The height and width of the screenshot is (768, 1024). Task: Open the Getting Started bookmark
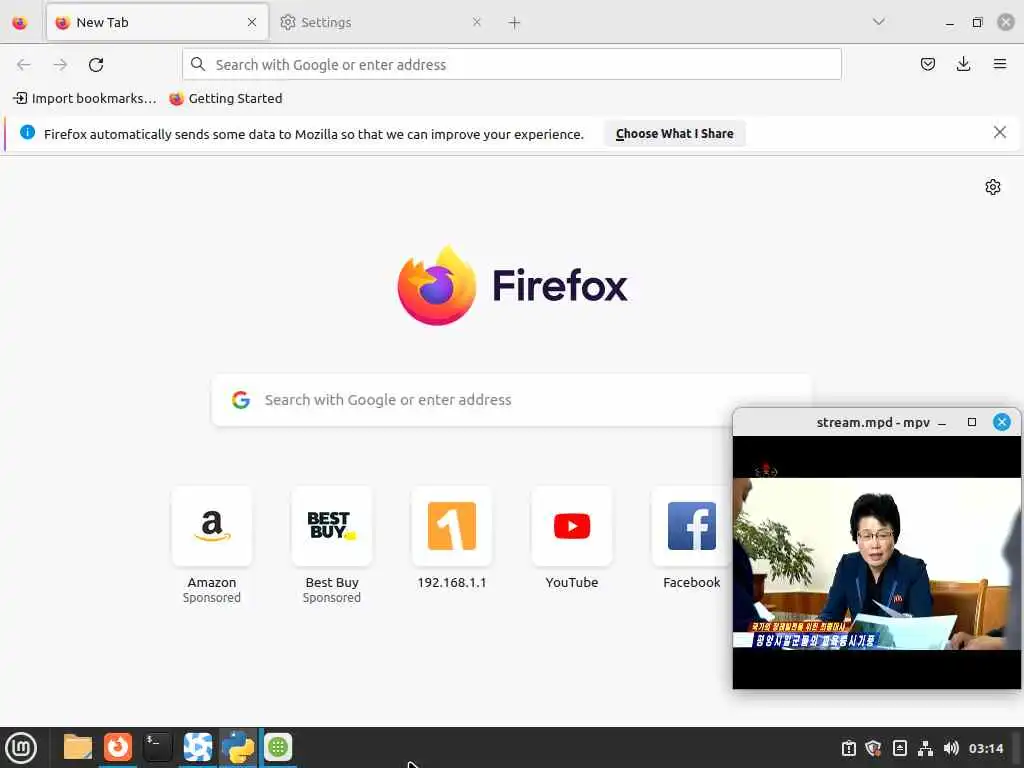pos(226,99)
